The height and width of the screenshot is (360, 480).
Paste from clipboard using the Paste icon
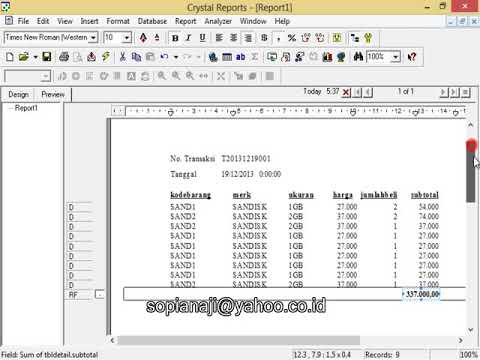click(x=150, y=57)
